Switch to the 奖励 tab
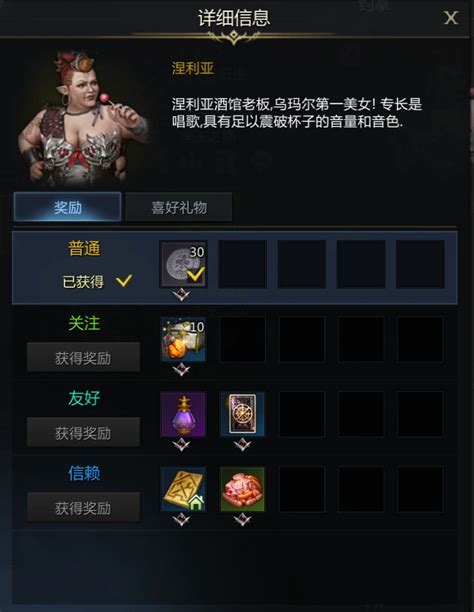Viewport: 474px width, 612px height. pos(67,207)
